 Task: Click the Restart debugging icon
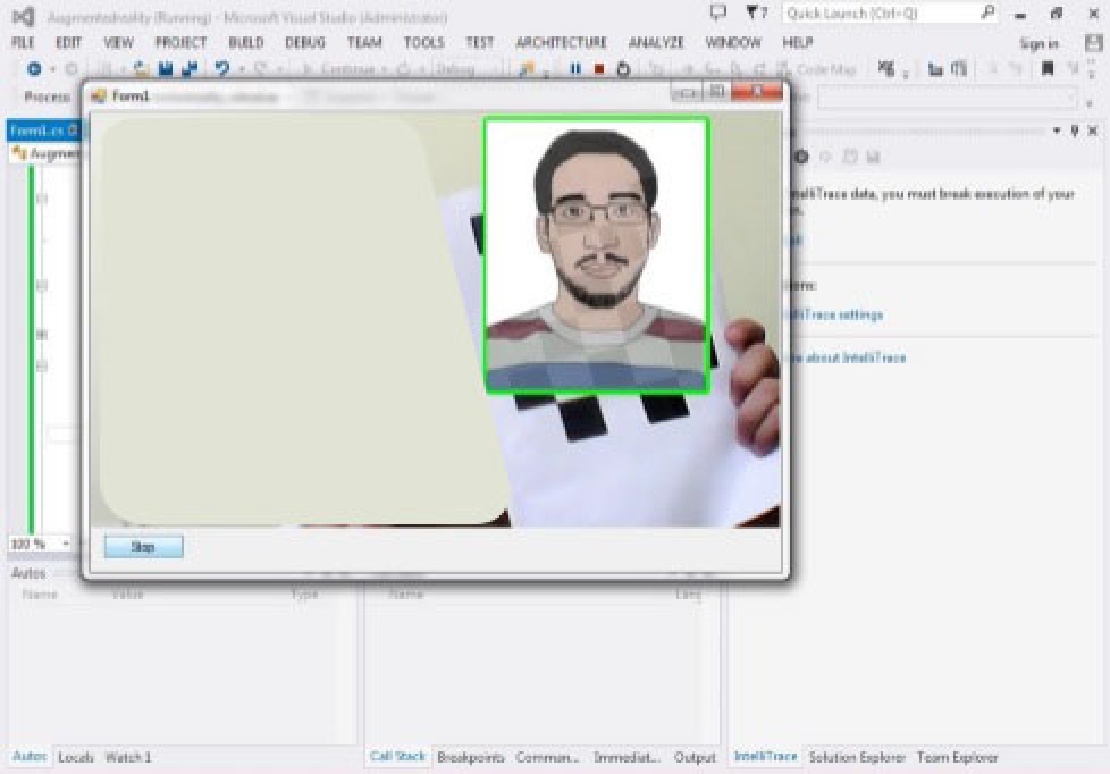click(623, 69)
